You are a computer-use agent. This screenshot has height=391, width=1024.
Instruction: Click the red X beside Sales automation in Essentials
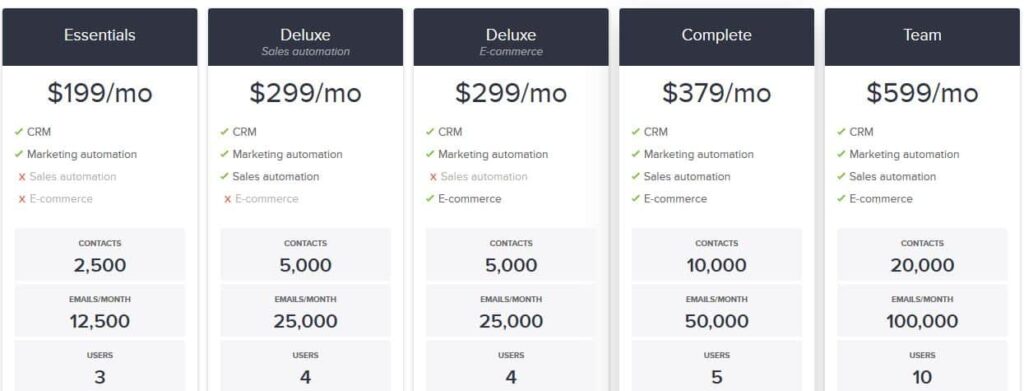pyautogui.click(x=22, y=177)
